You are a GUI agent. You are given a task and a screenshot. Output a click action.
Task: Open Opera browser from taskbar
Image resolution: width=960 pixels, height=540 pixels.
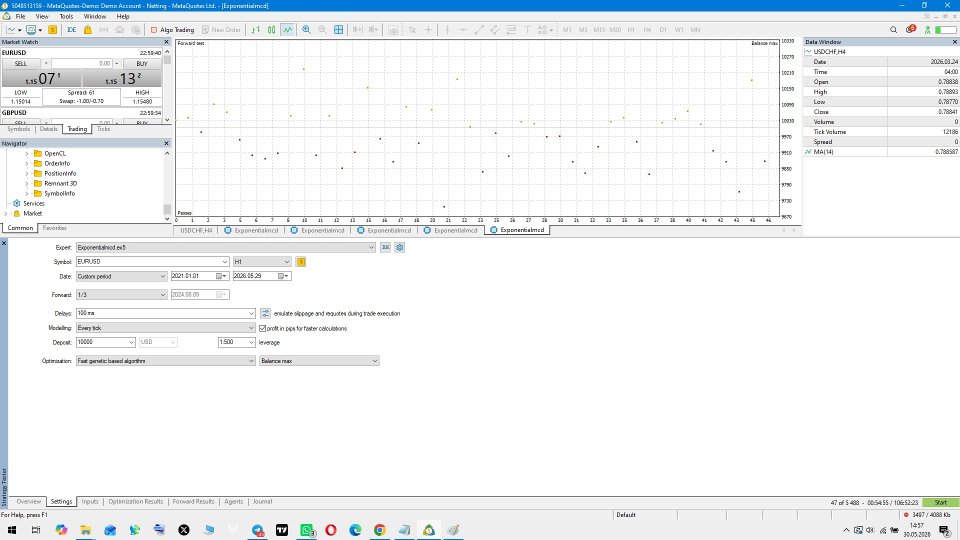point(331,530)
